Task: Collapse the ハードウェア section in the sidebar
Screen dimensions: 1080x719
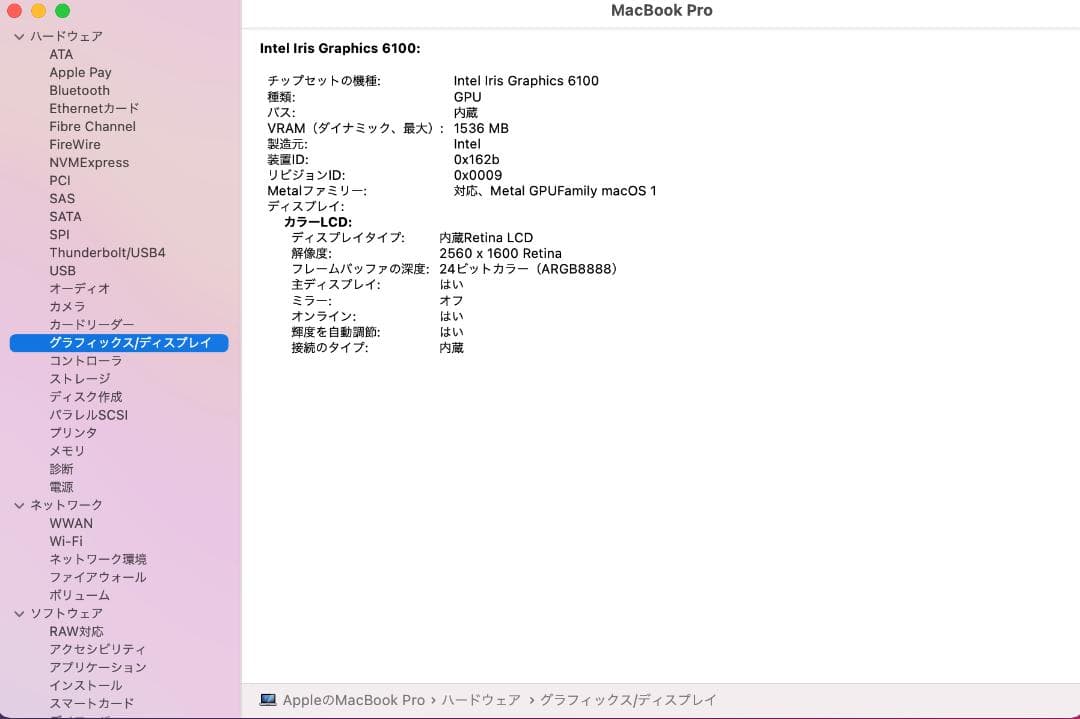Action: (18, 36)
